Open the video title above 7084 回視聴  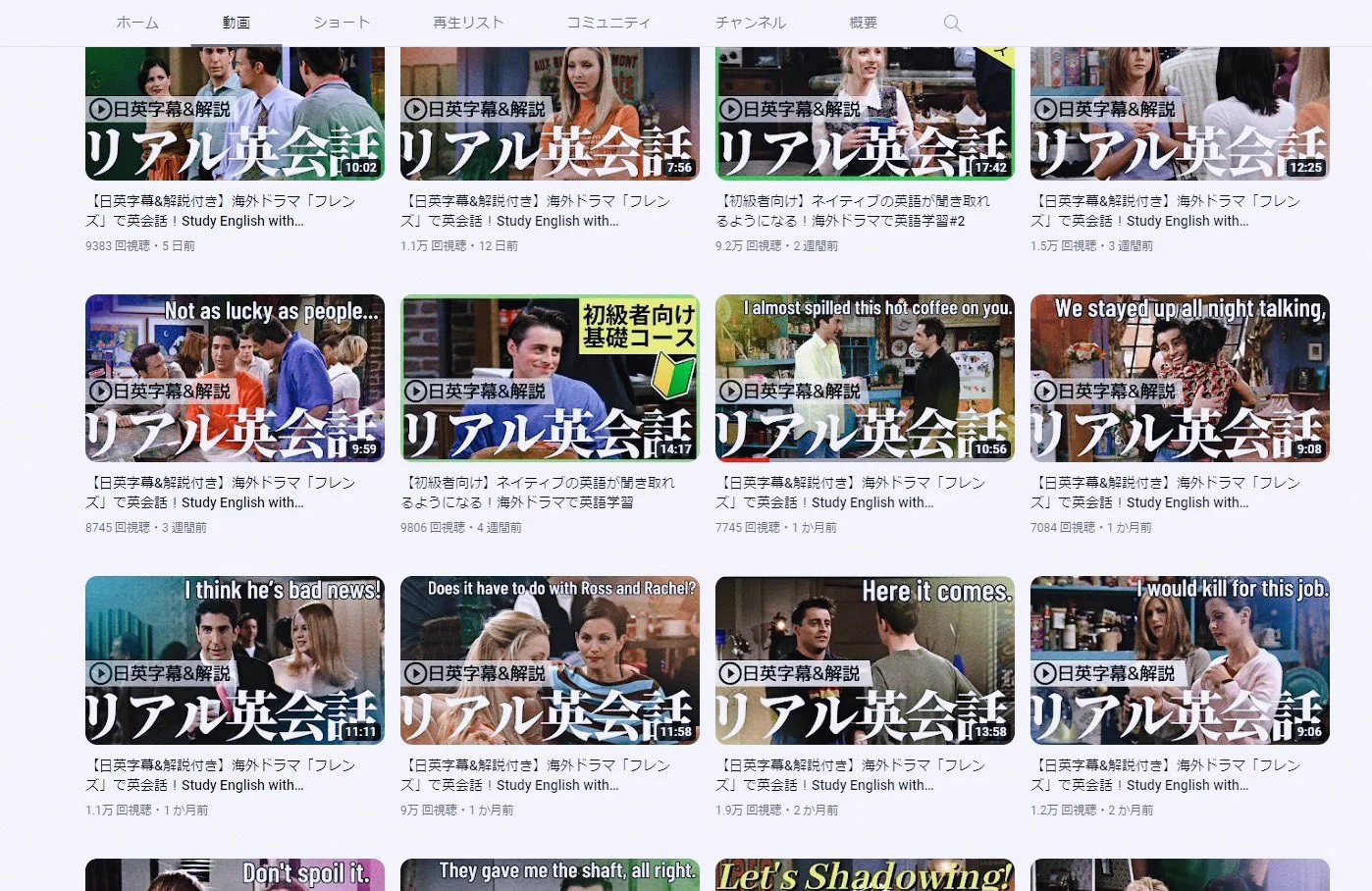[x=1166, y=493]
